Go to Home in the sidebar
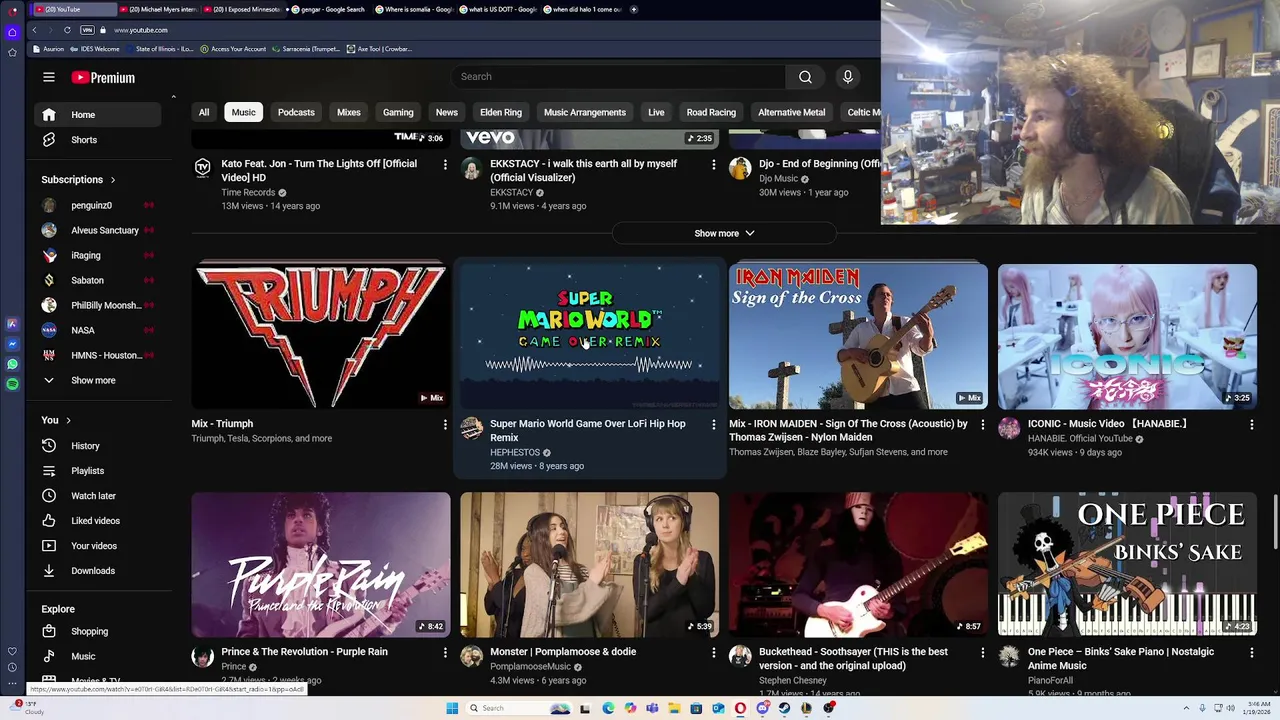The height and width of the screenshot is (720, 1280). [x=97, y=115]
